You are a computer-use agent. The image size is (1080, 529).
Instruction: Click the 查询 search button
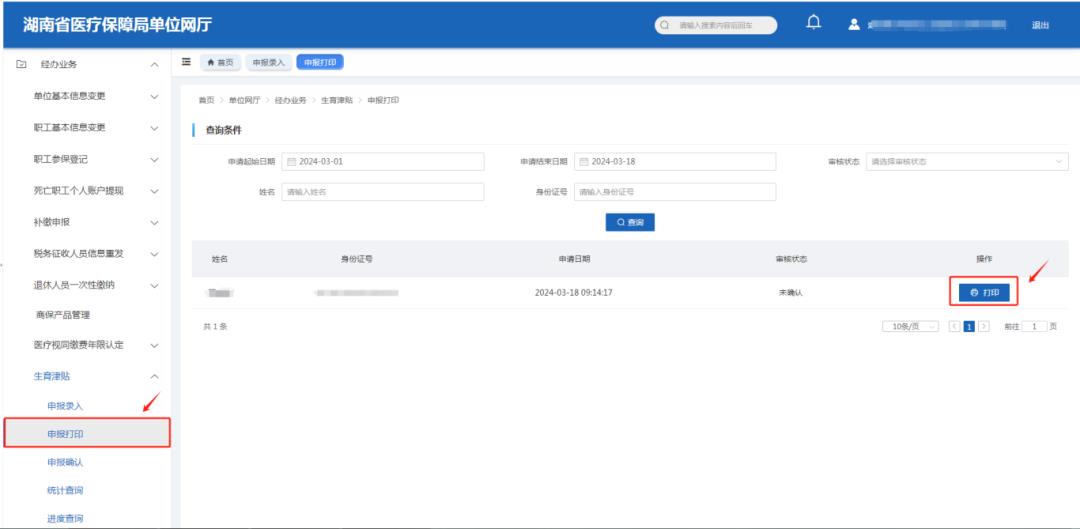(630, 222)
